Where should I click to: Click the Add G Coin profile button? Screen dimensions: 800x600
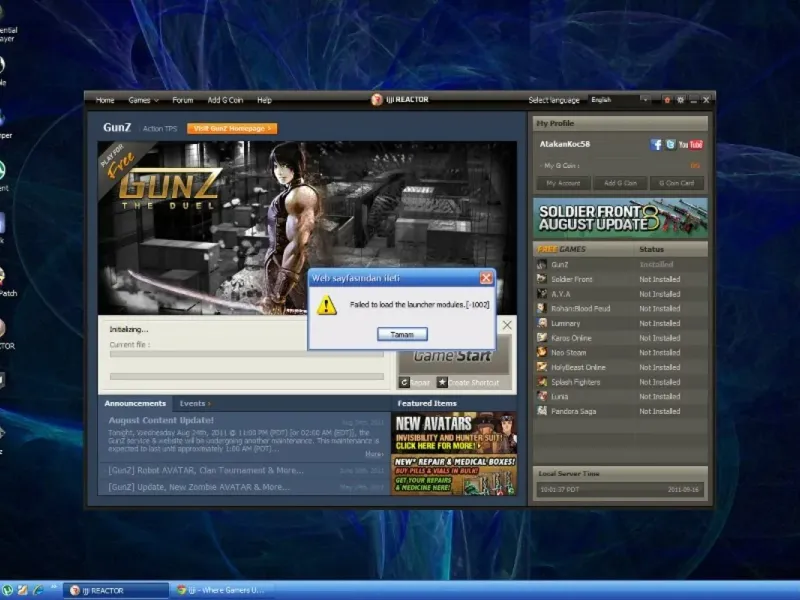click(x=620, y=183)
